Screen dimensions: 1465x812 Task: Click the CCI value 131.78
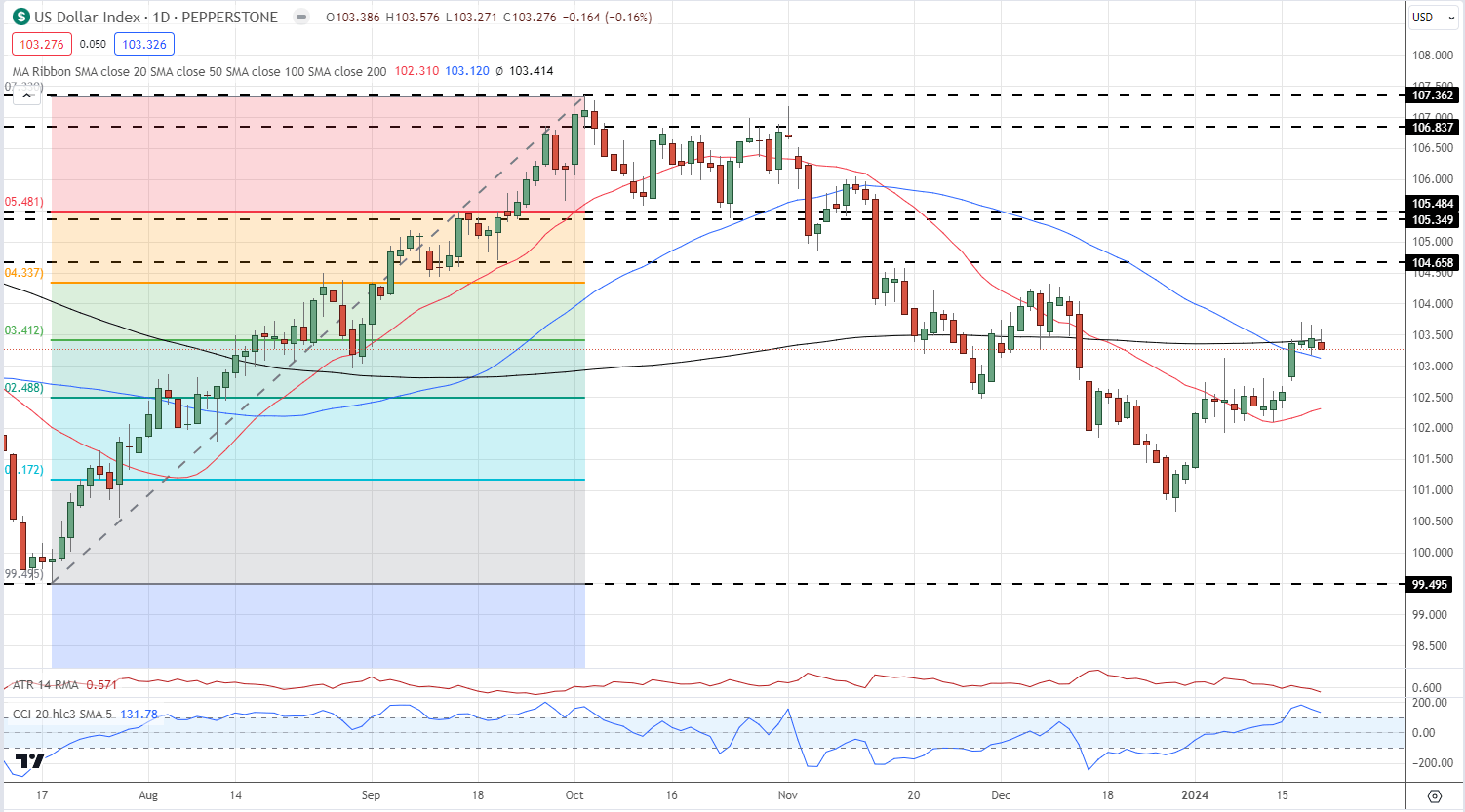(139, 715)
